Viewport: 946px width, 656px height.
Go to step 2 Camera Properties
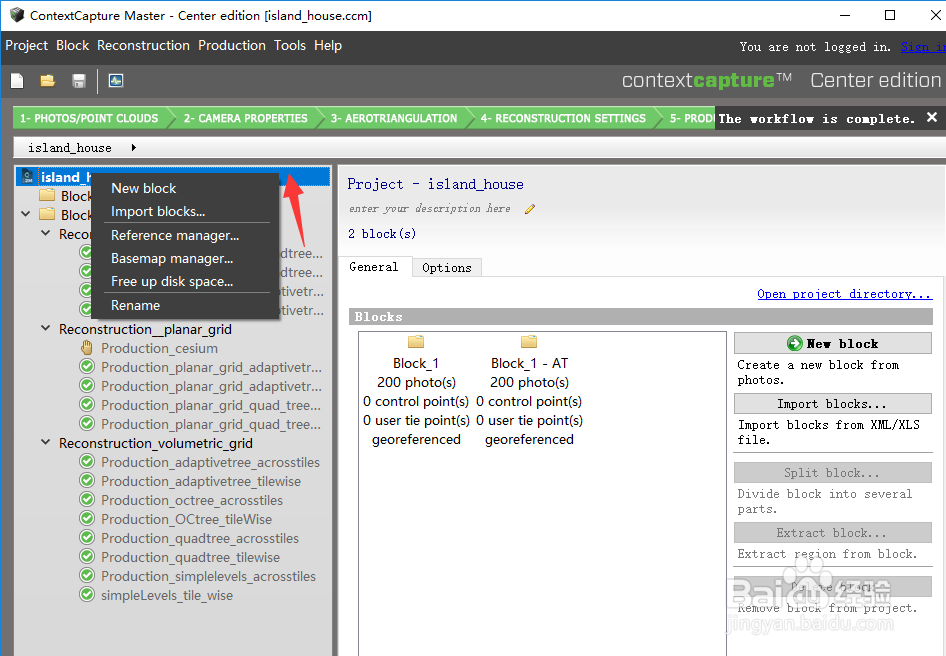(x=246, y=118)
